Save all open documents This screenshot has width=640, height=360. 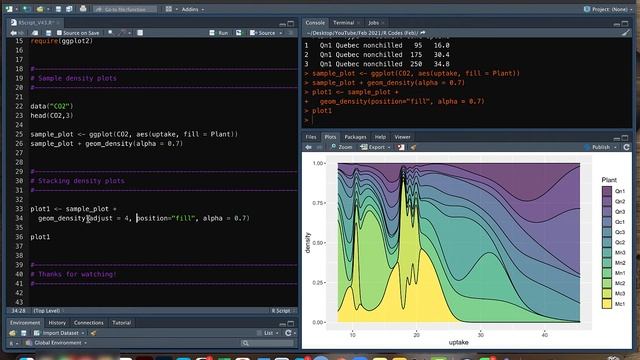69,9
